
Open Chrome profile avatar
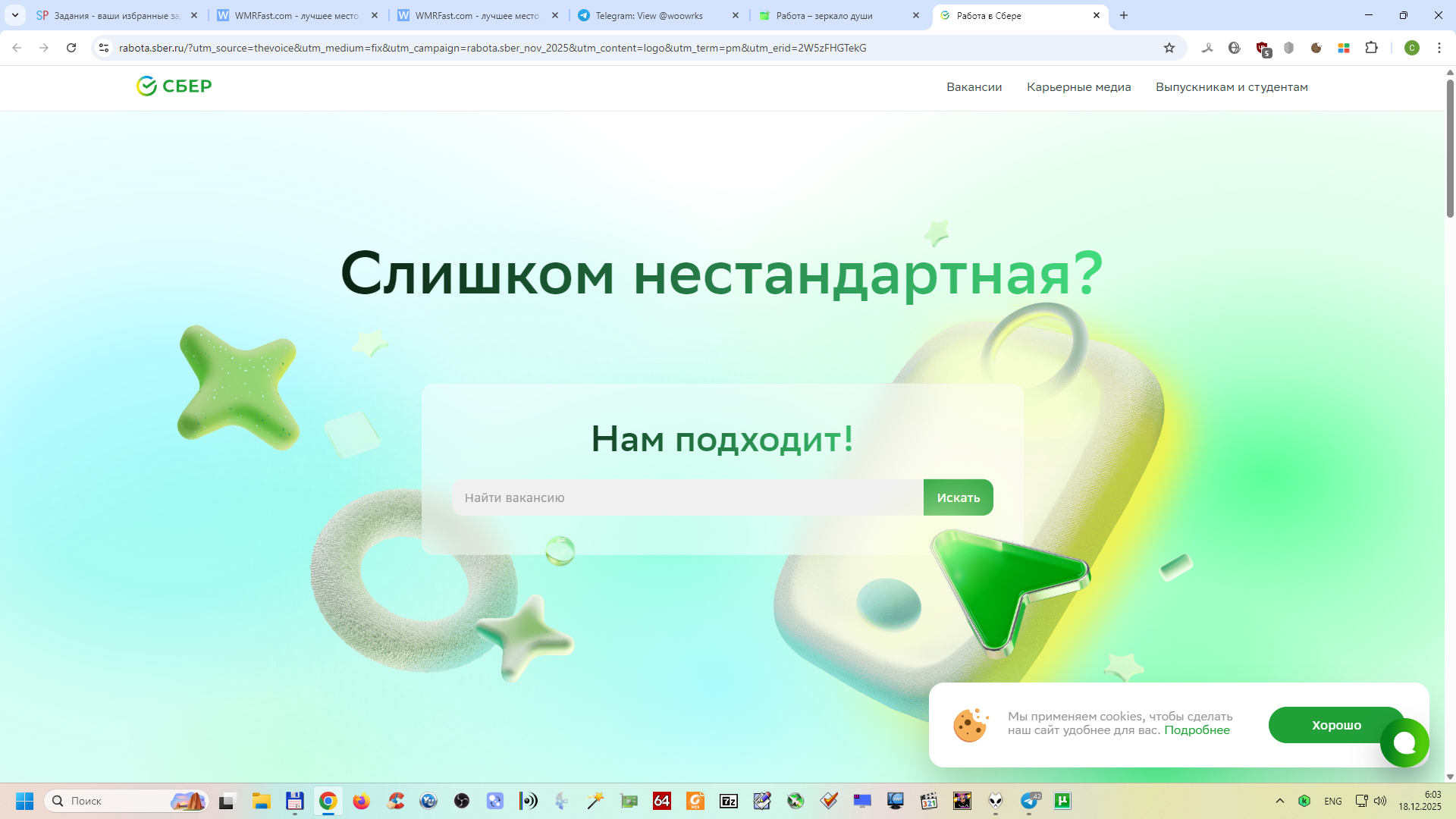1411,48
